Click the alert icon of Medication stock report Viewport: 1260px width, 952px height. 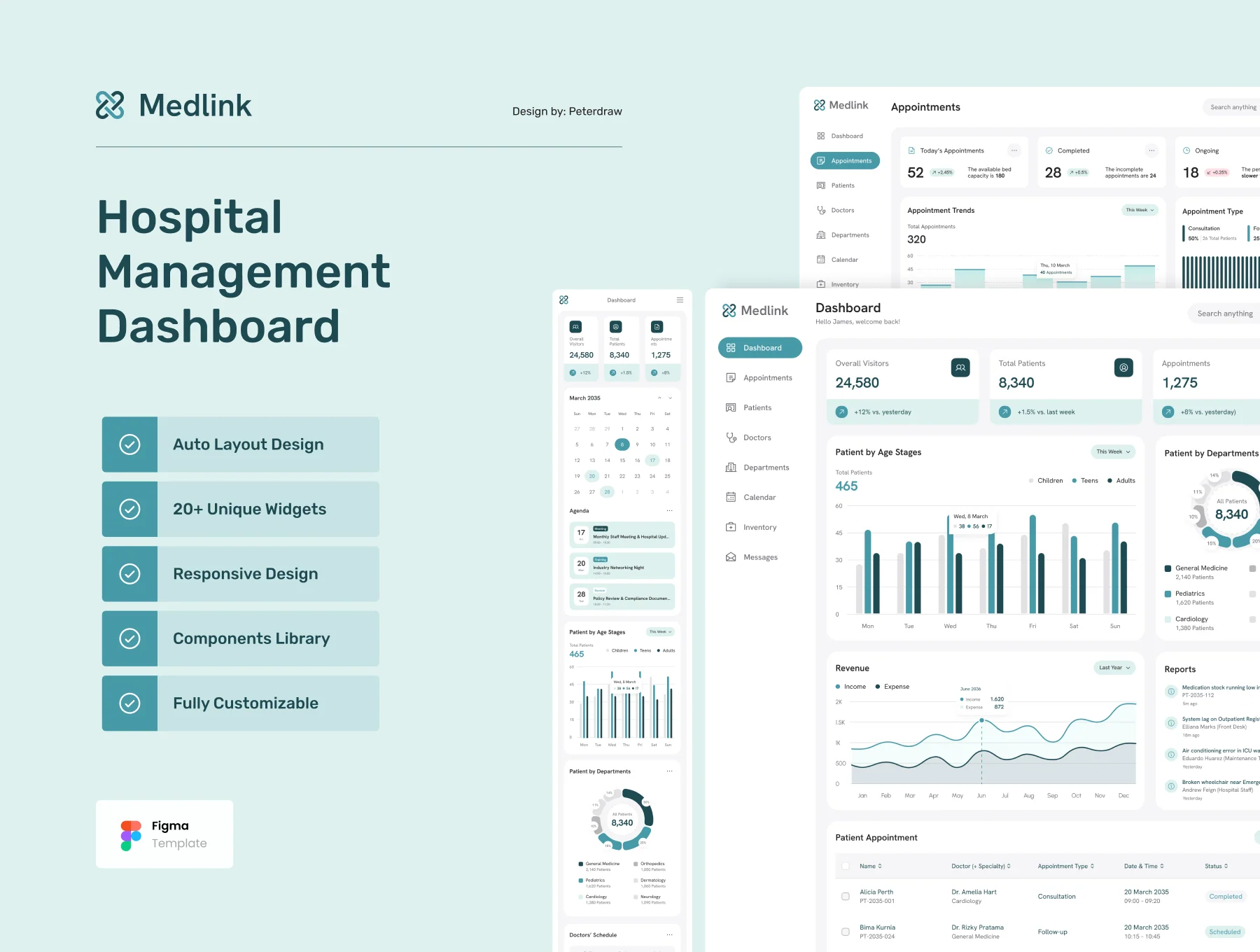(1170, 692)
